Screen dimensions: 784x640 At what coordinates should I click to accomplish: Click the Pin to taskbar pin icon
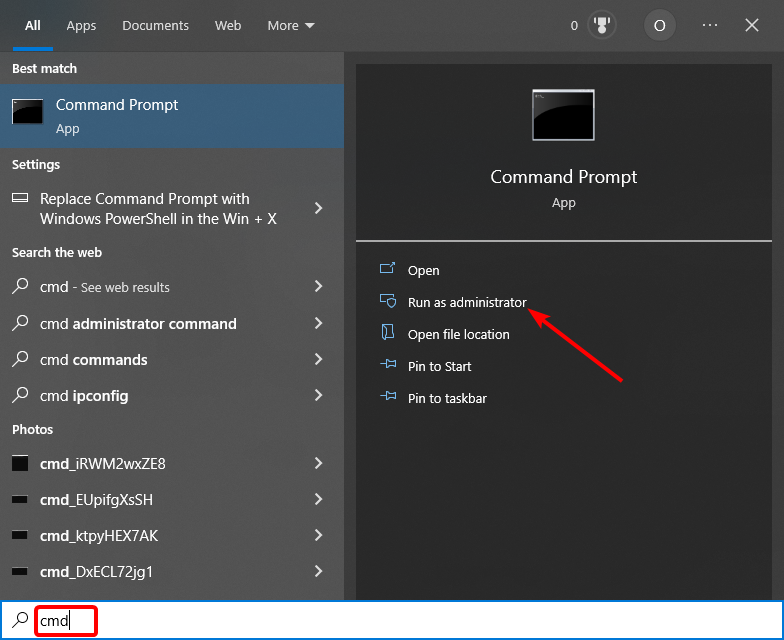[x=388, y=398]
